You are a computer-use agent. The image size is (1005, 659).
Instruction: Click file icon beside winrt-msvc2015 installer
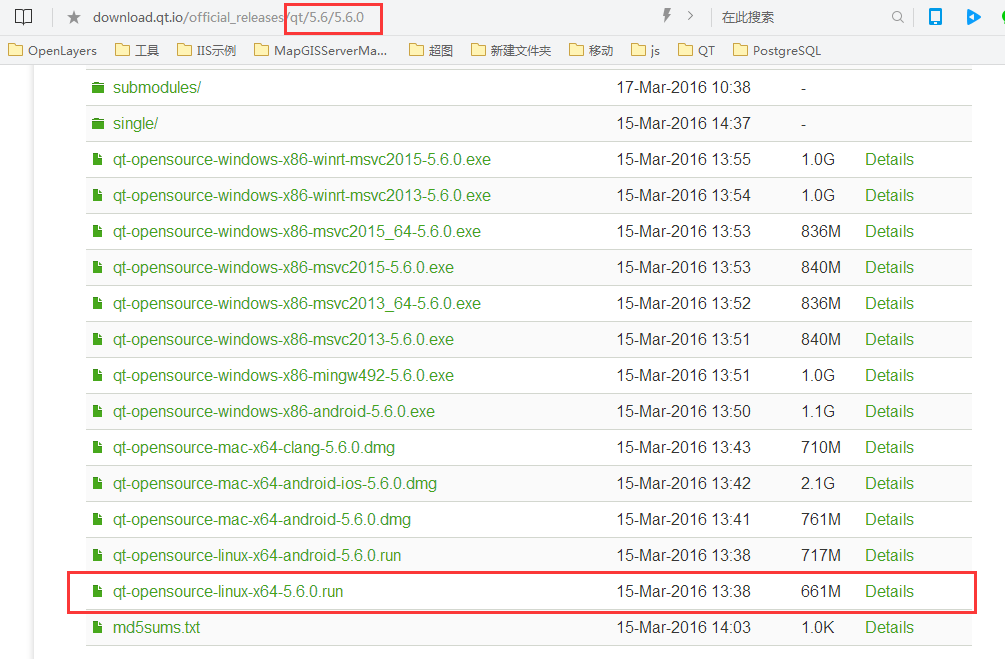pos(97,159)
